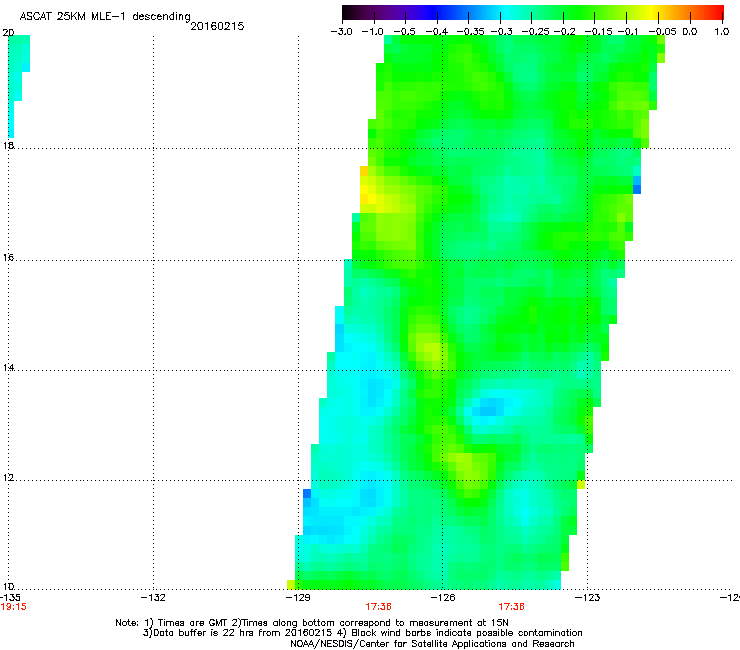Click the "-0.2" color bar label
This screenshot has height=650, width=740.
click(x=564, y=32)
